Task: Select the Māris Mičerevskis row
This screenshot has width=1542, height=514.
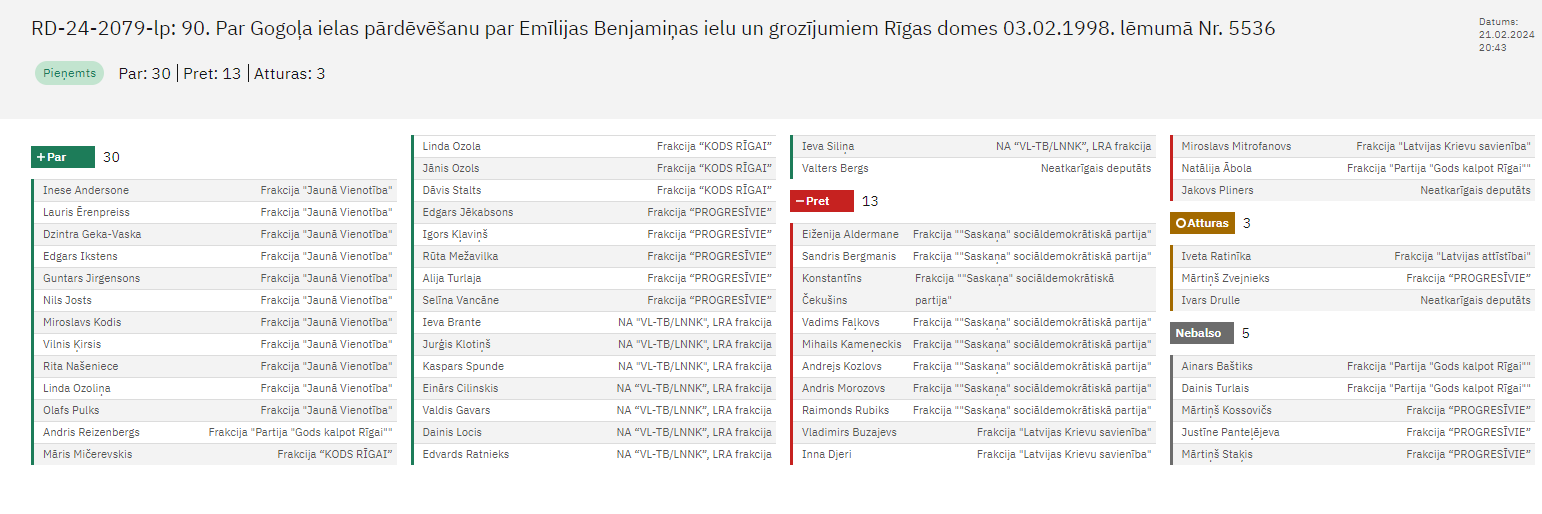Action: (x=215, y=454)
